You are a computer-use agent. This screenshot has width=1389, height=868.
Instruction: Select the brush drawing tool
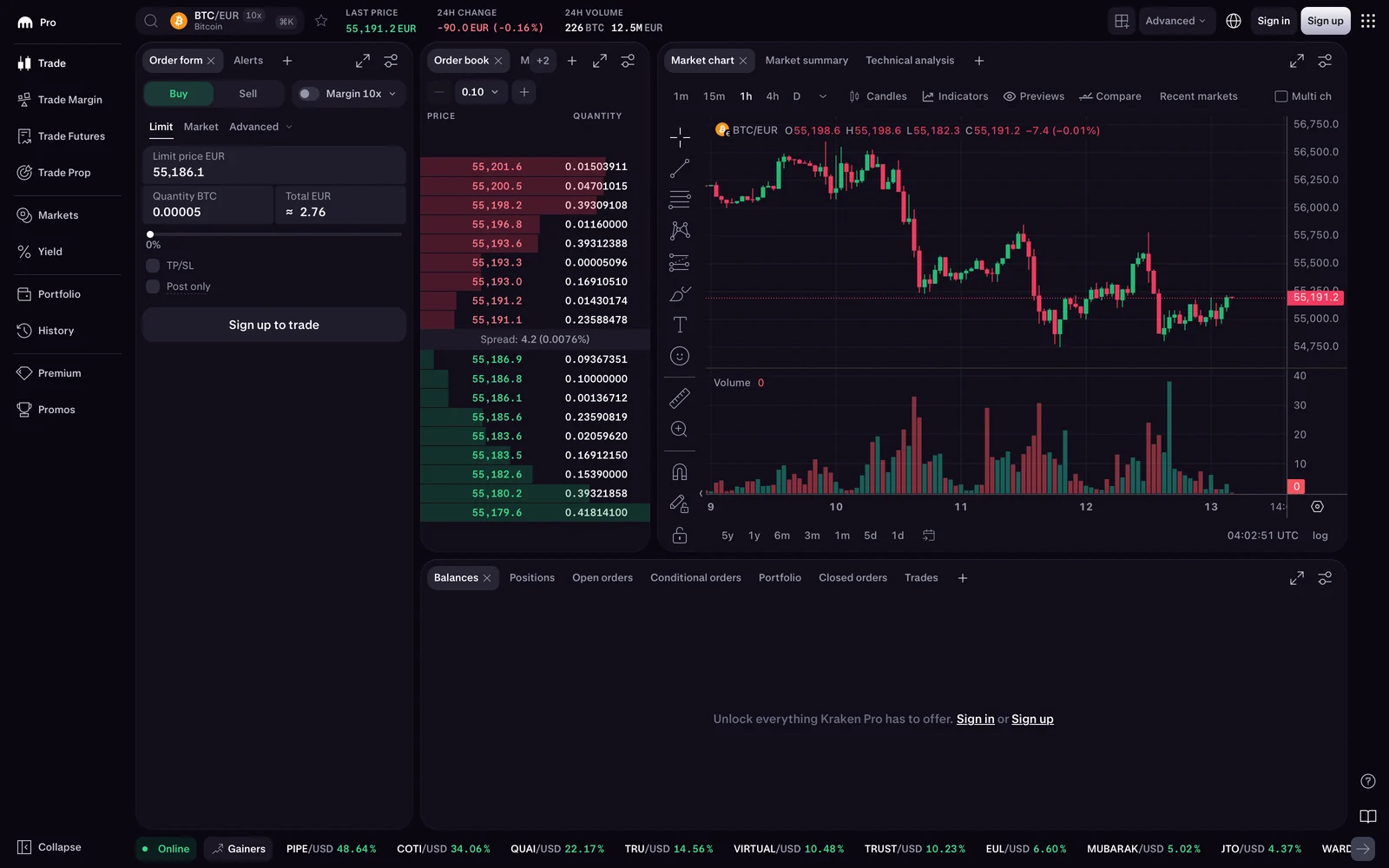click(680, 293)
